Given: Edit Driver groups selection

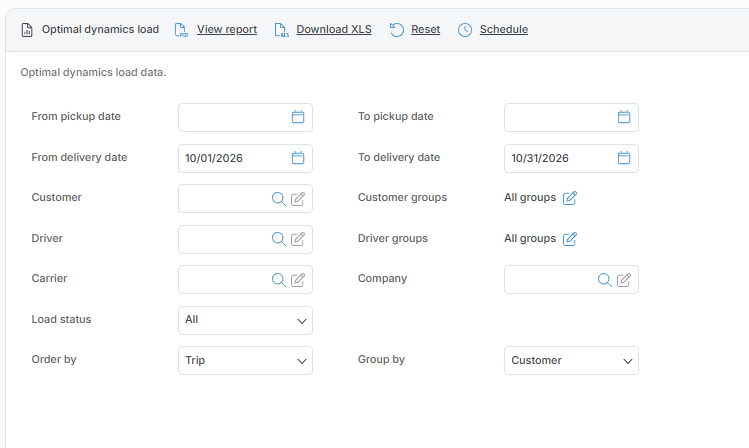Looking at the screenshot, I should pos(570,239).
